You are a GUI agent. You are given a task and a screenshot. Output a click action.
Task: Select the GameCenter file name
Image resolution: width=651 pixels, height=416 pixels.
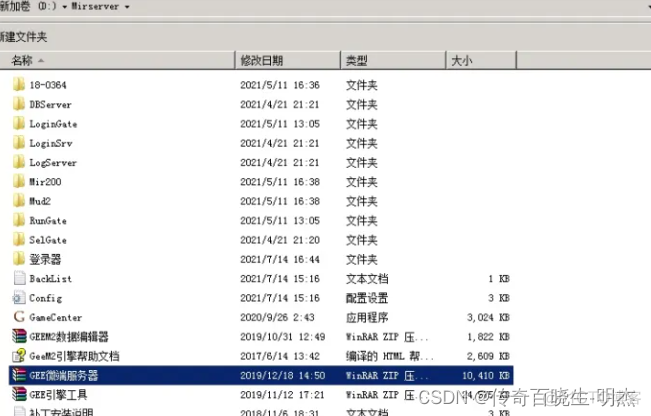click(x=56, y=318)
